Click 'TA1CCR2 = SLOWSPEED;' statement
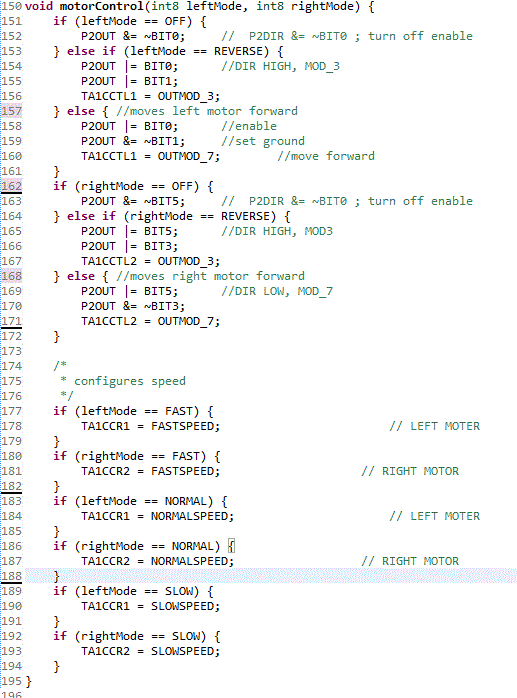 click(x=151, y=651)
